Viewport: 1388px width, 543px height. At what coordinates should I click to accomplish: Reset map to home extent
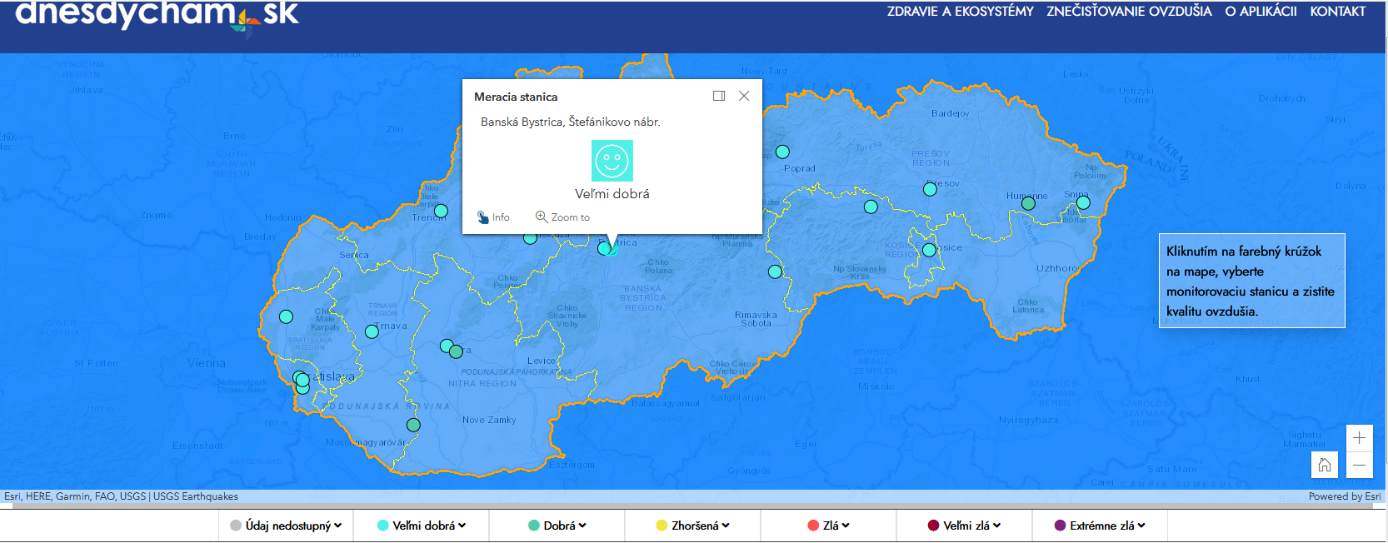coord(1324,465)
